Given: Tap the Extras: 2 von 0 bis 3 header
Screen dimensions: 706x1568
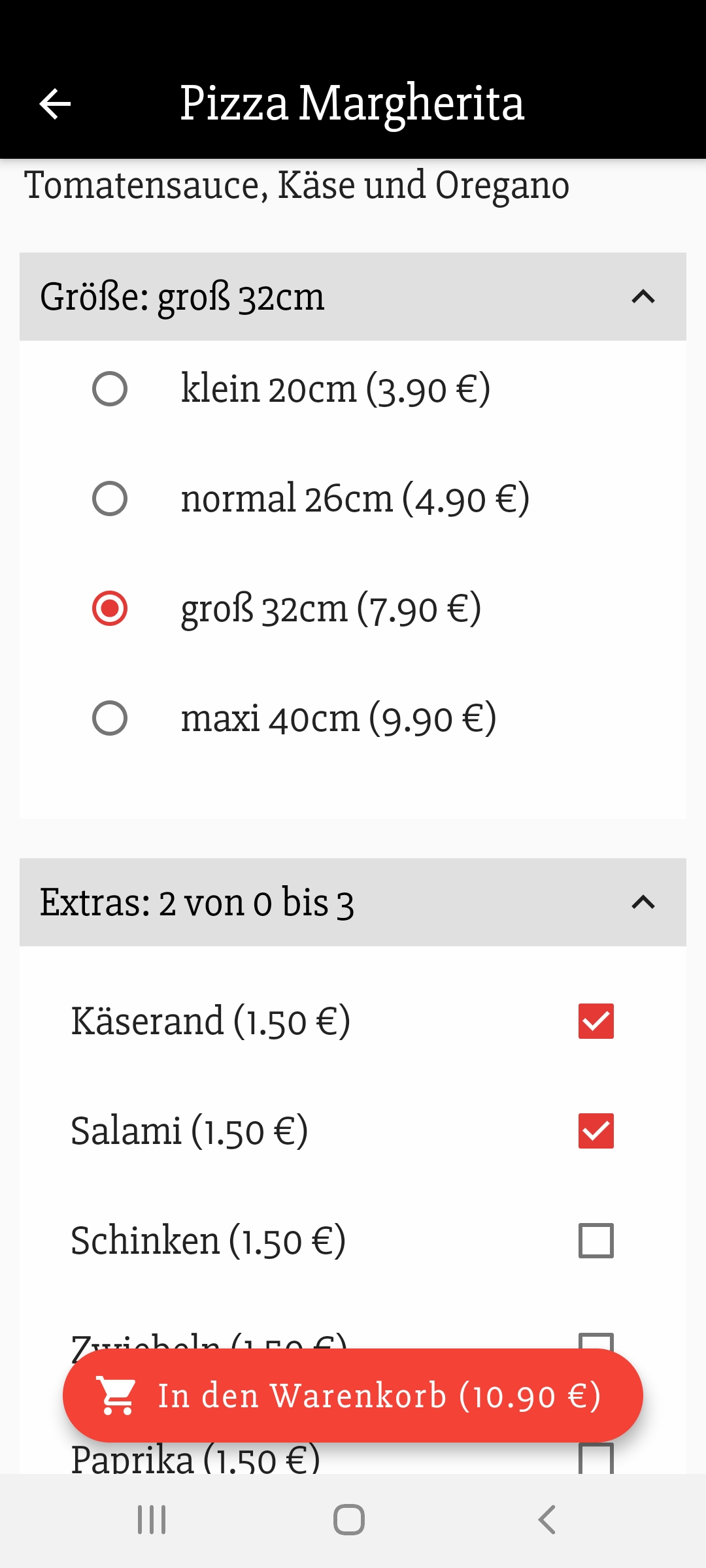Looking at the screenshot, I should coord(197,903).
